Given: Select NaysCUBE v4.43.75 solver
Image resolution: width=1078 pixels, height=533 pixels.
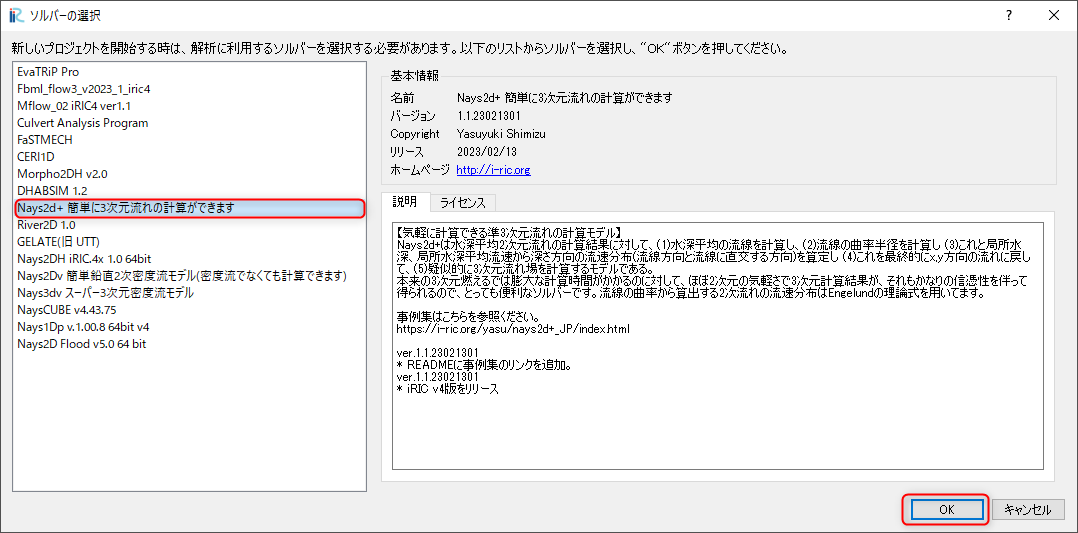Looking at the screenshot, I should coord(189,309).
